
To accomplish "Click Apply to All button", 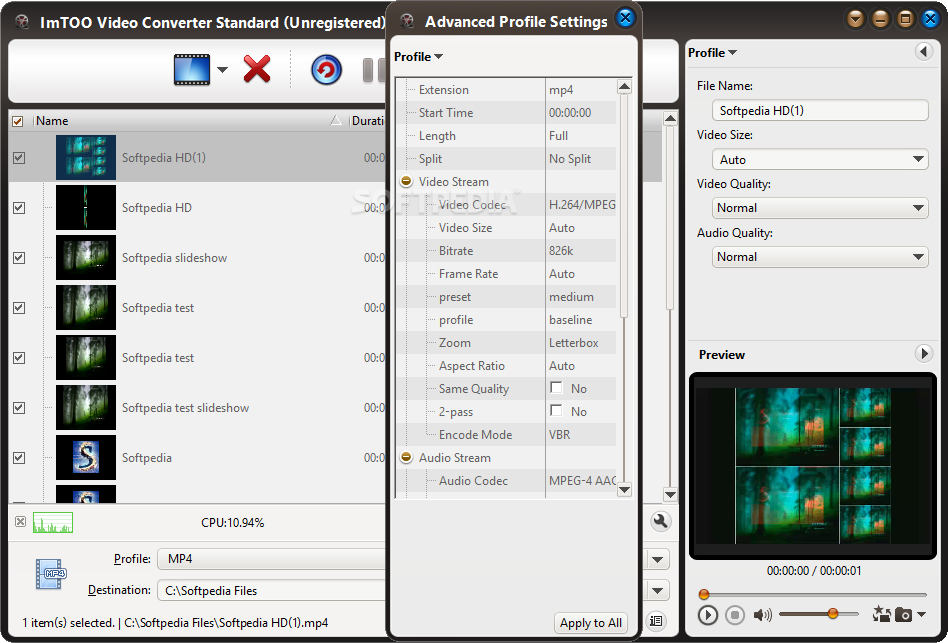I will pyautogui.click(x=591, y=623).
